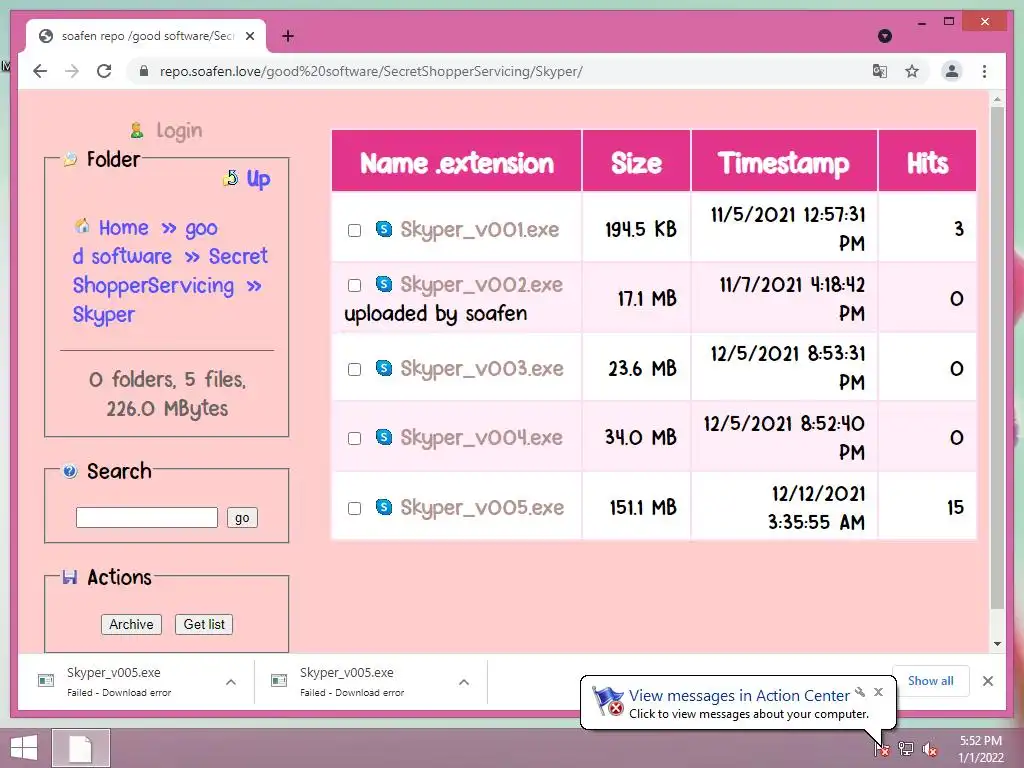Open View messages in Action Center notification

tap(739, 696)
